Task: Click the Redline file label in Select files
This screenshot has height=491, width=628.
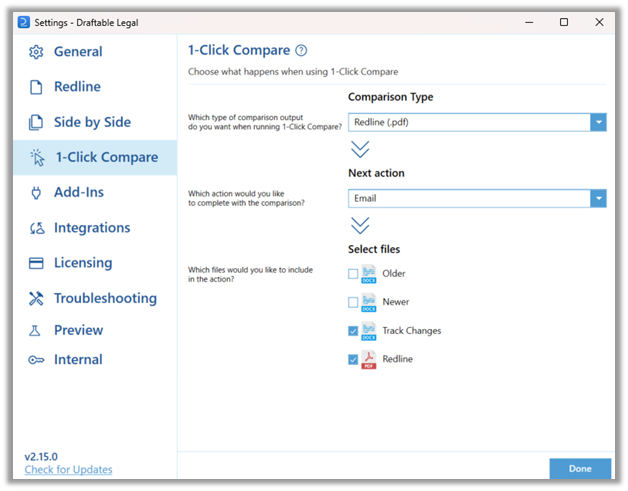Action: click(x=397, y=359)
